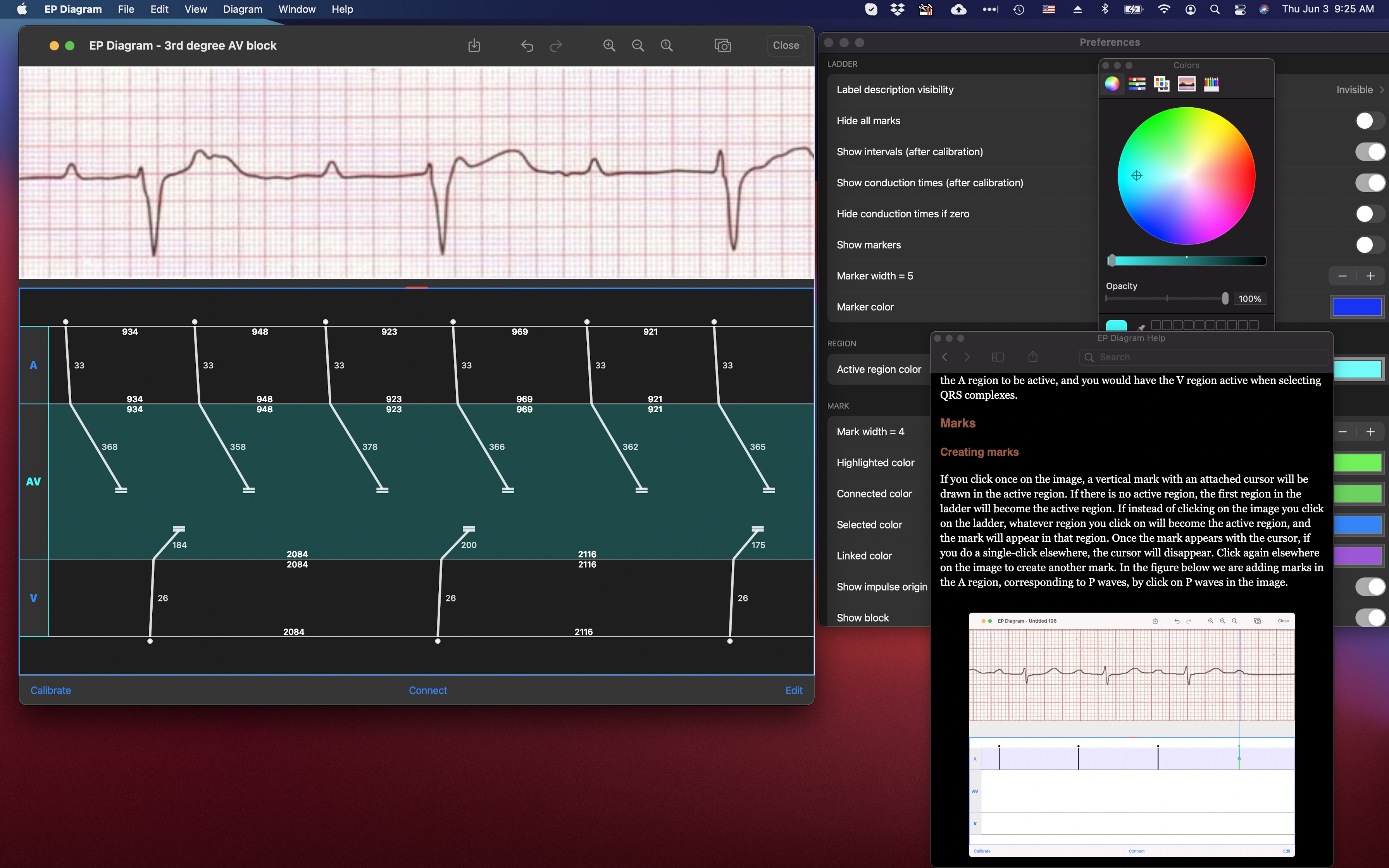Click the Calibrate button
Image resolution: width=1389 pixels, height=868 pixels.
click(50, 690)
